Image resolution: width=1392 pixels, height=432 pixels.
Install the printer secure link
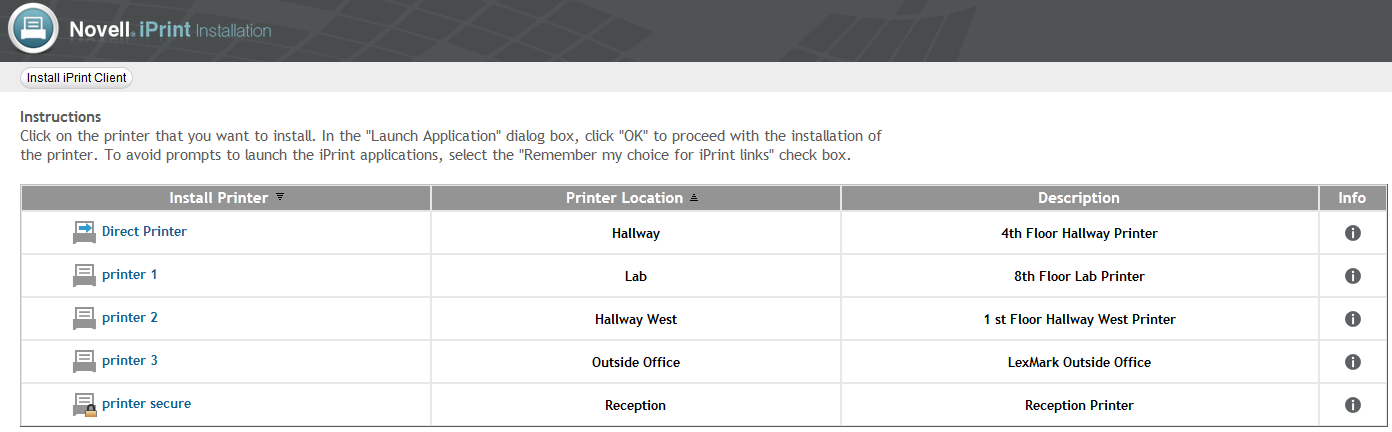[146, 403]
